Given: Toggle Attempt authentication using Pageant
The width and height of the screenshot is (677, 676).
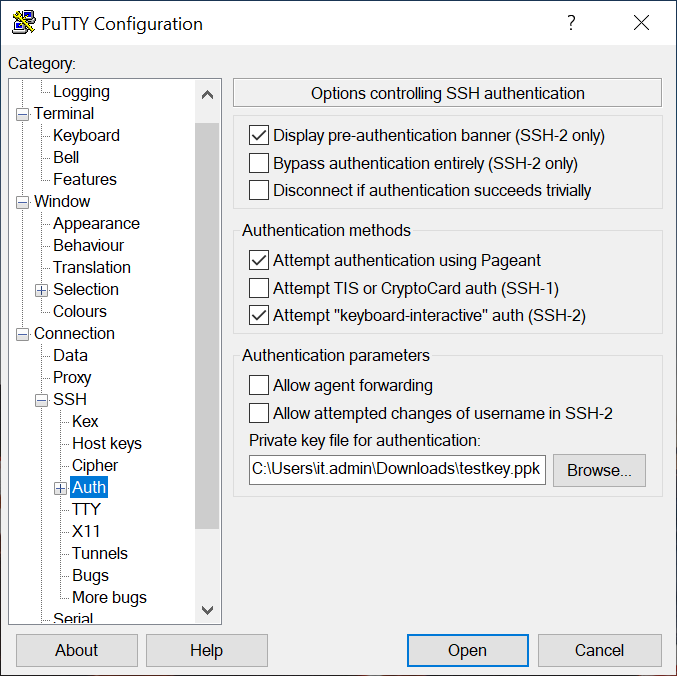Looking at the screenshot, I should tap(259, 260).
